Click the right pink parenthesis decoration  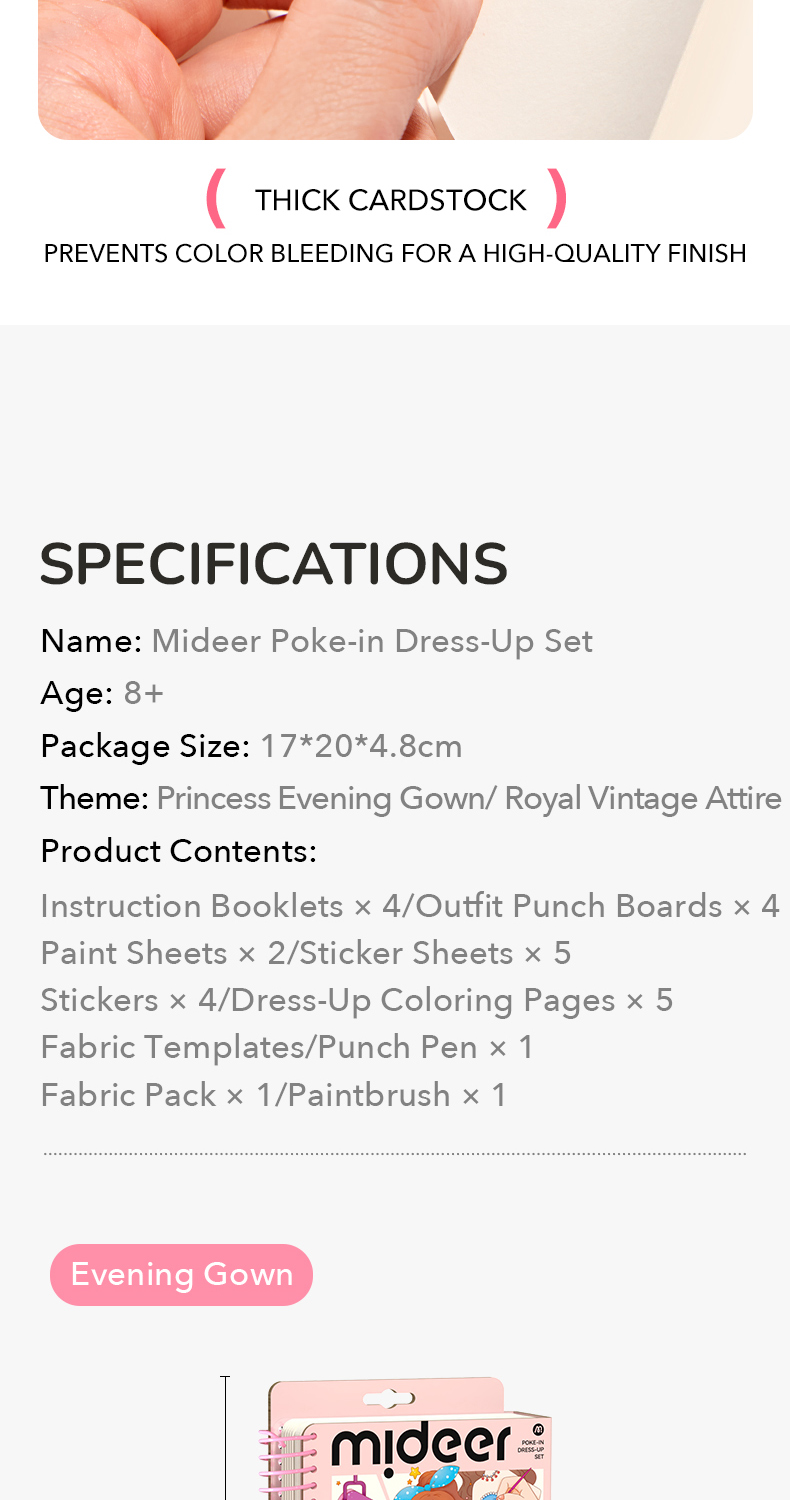point(557,199)
